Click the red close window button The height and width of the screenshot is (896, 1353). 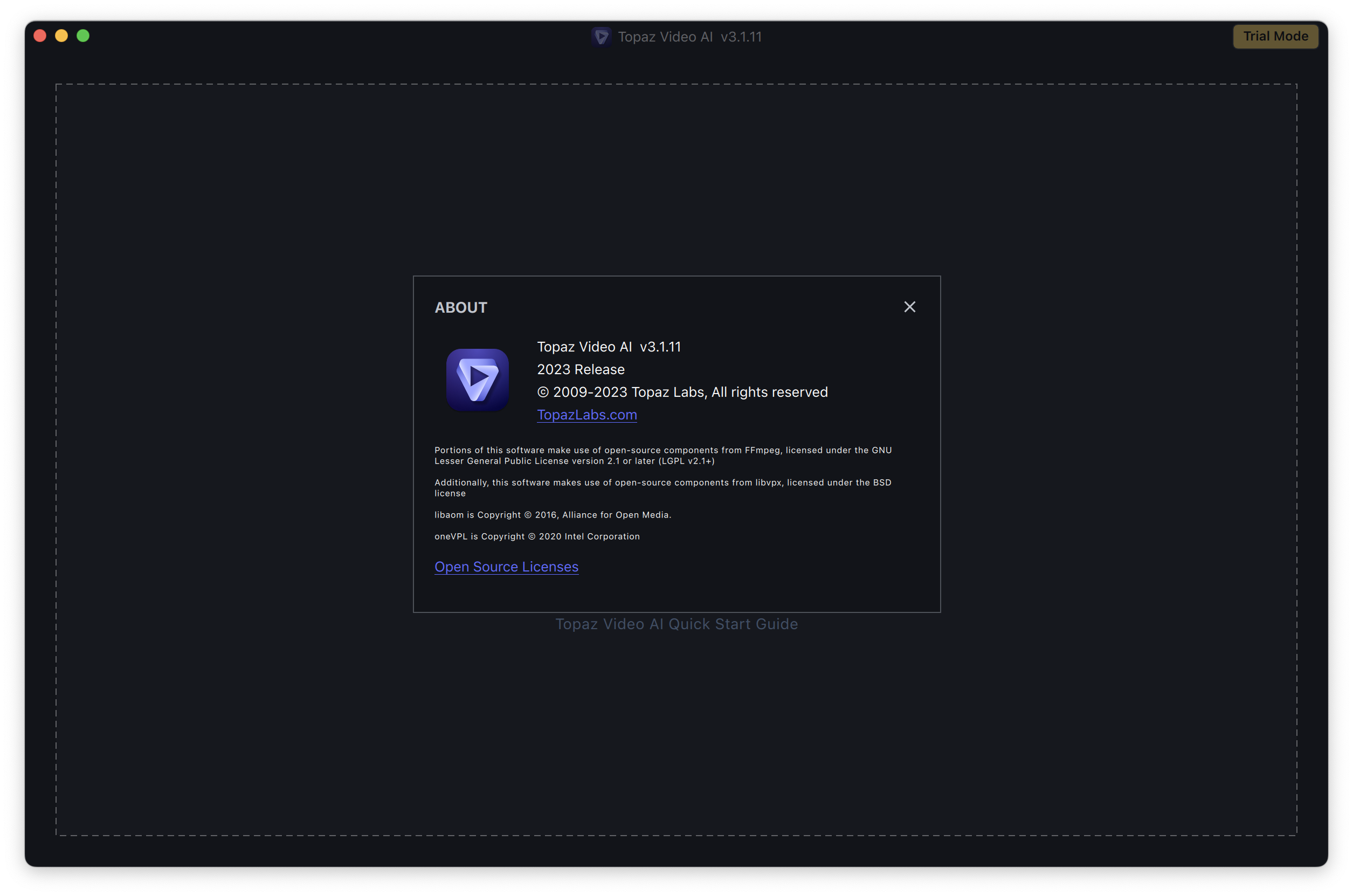point(40,36)
